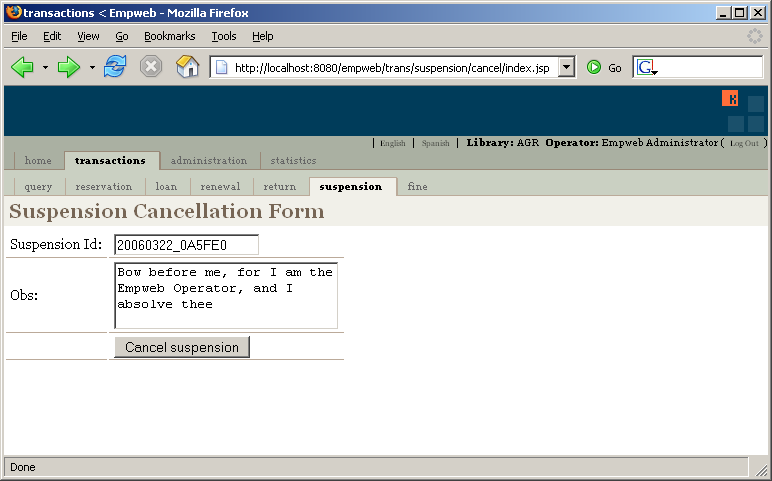Go to the reservation sub-tab
Image resolution: width=772 pixels, height=481 pixels.
[103, 187]
